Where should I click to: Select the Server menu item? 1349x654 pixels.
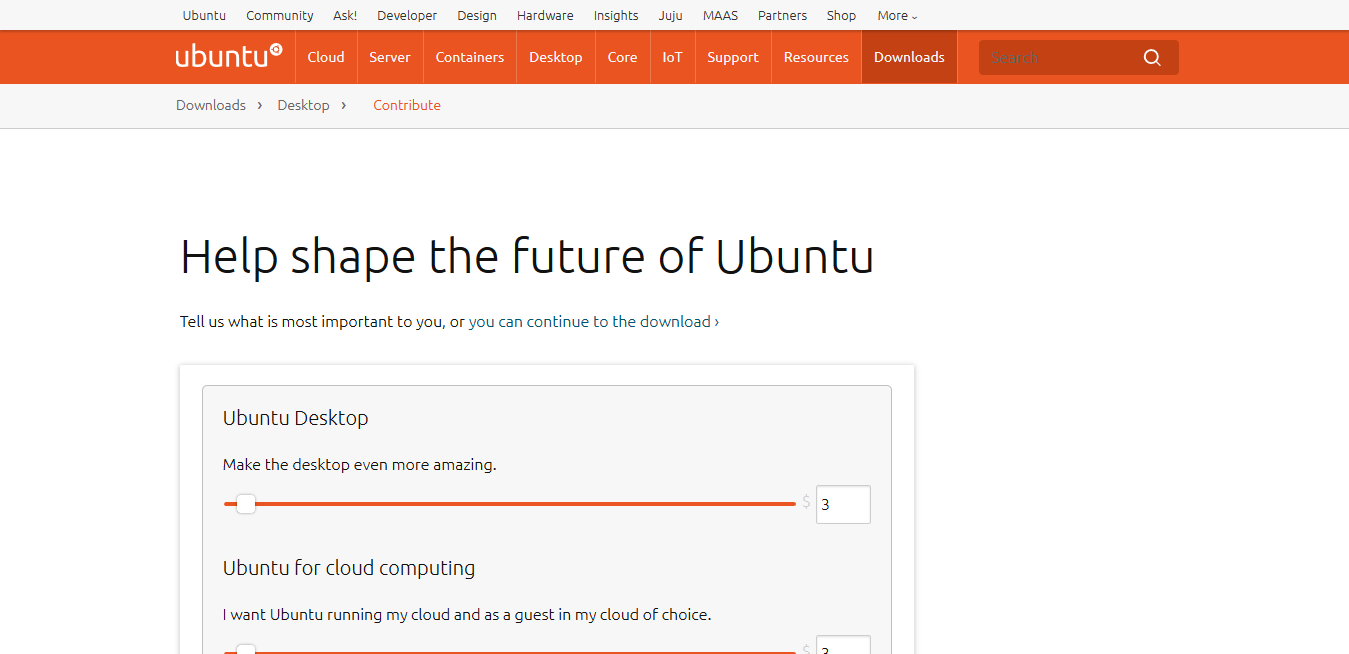[390, 57]
